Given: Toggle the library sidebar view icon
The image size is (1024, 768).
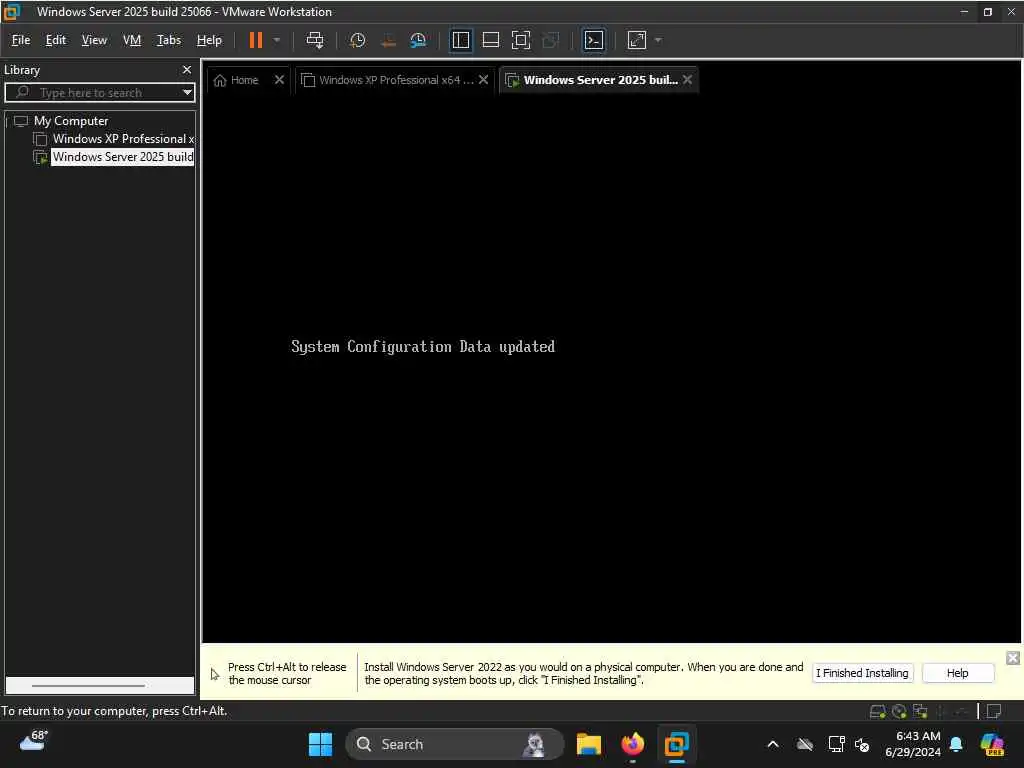Looking at the screenshot, I should [x=460, y=40].
